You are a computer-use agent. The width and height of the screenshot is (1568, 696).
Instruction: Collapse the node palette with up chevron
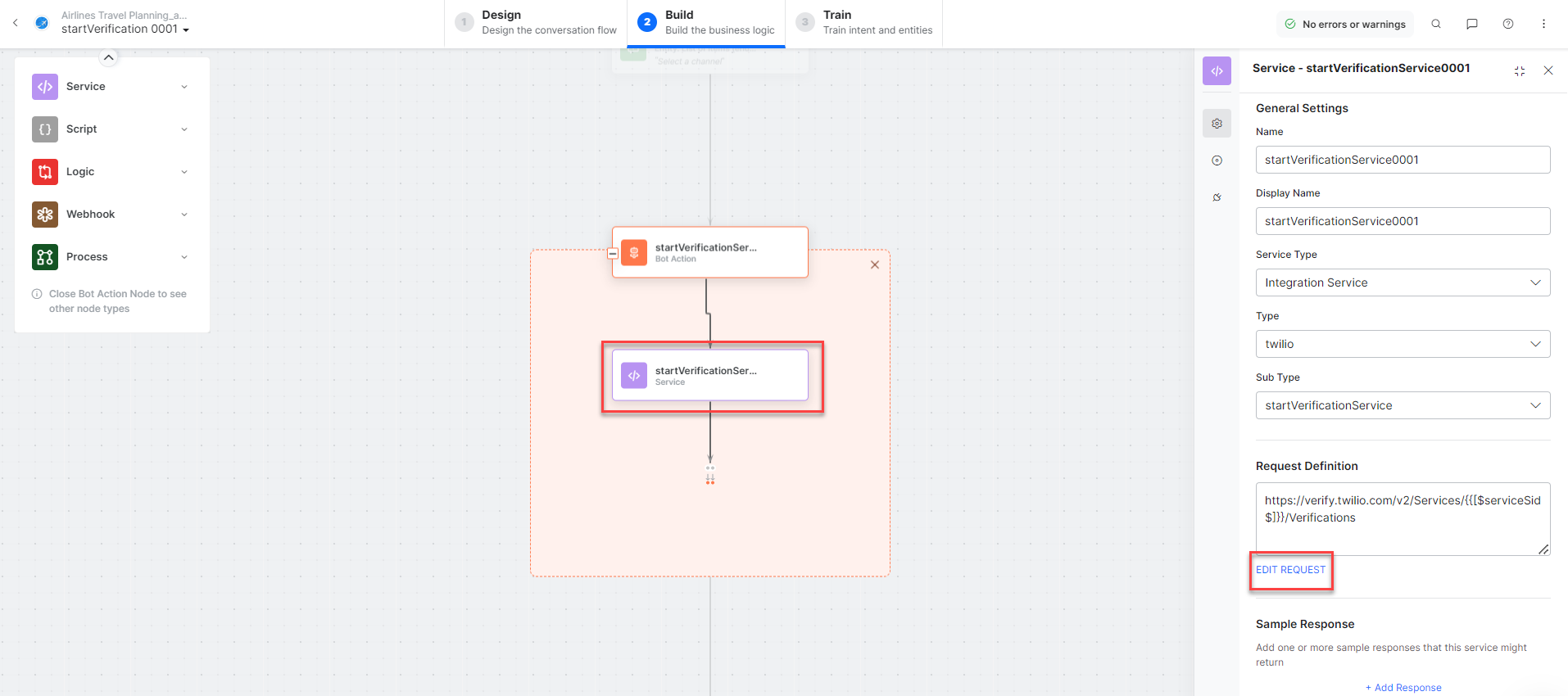(x=108, y=57)
